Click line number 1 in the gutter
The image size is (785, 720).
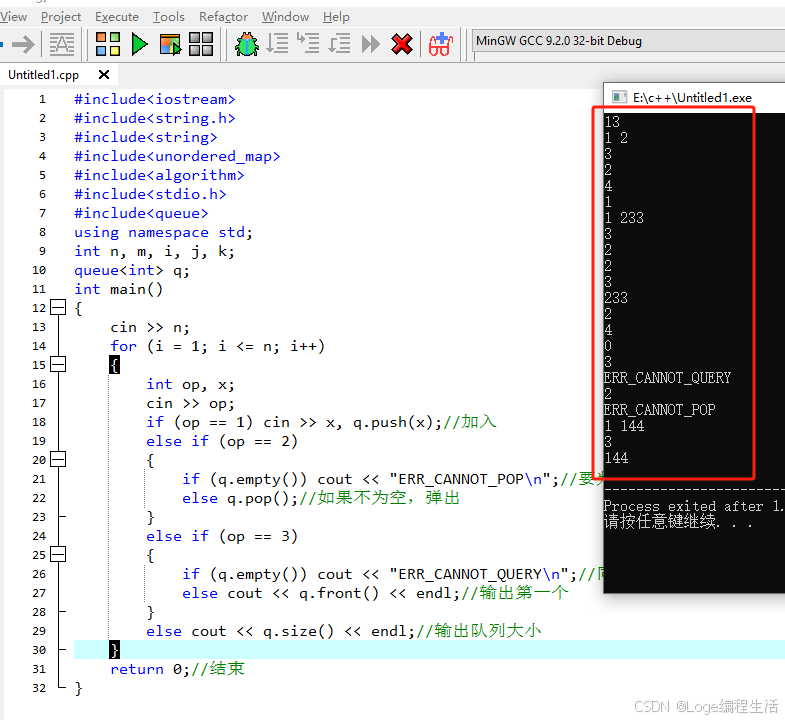(x=42, y=99)
